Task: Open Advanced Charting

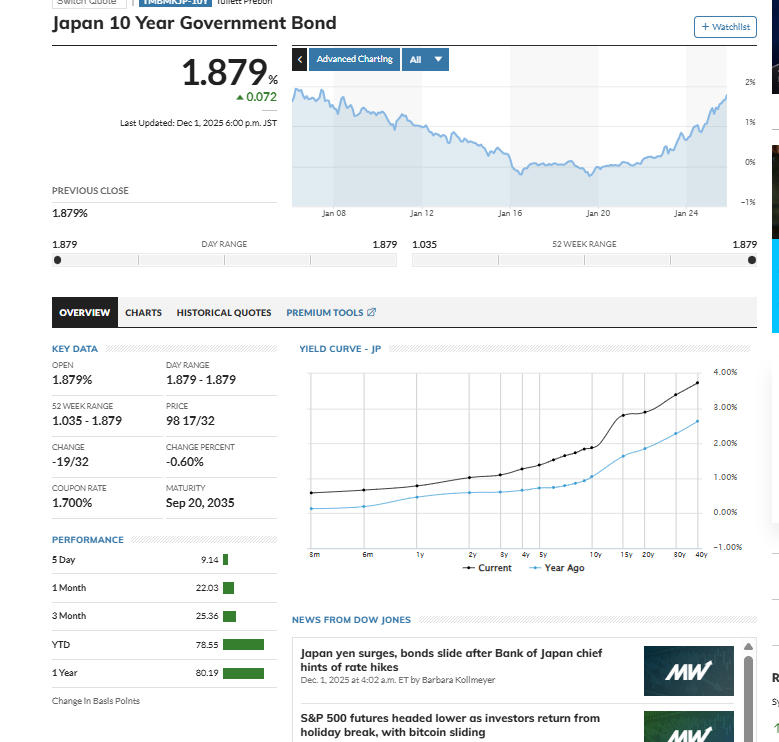Action: (354, 59)
